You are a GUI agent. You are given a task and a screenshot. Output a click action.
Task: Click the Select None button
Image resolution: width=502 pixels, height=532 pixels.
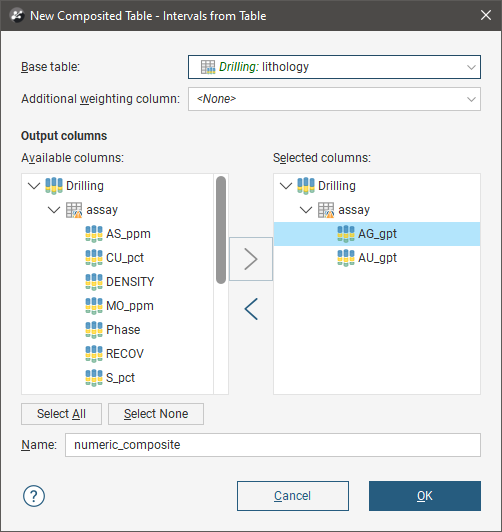tap(156, 414)
